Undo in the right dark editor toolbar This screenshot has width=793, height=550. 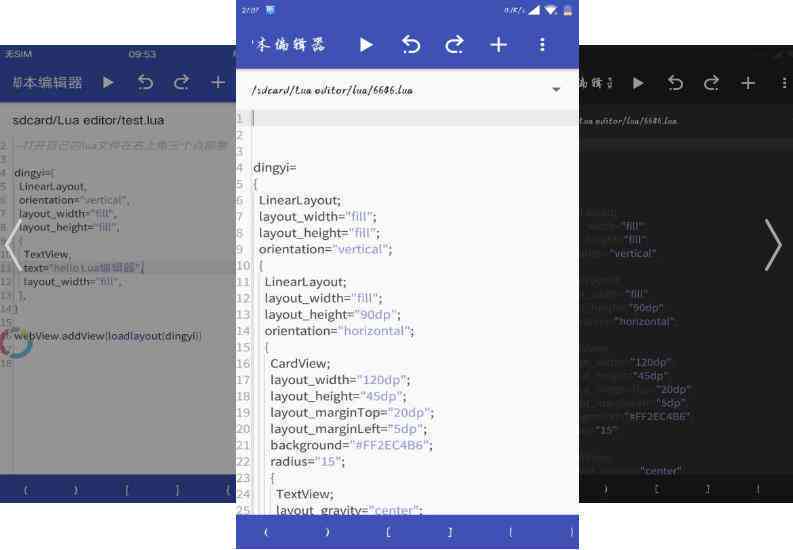pos(675,82)
